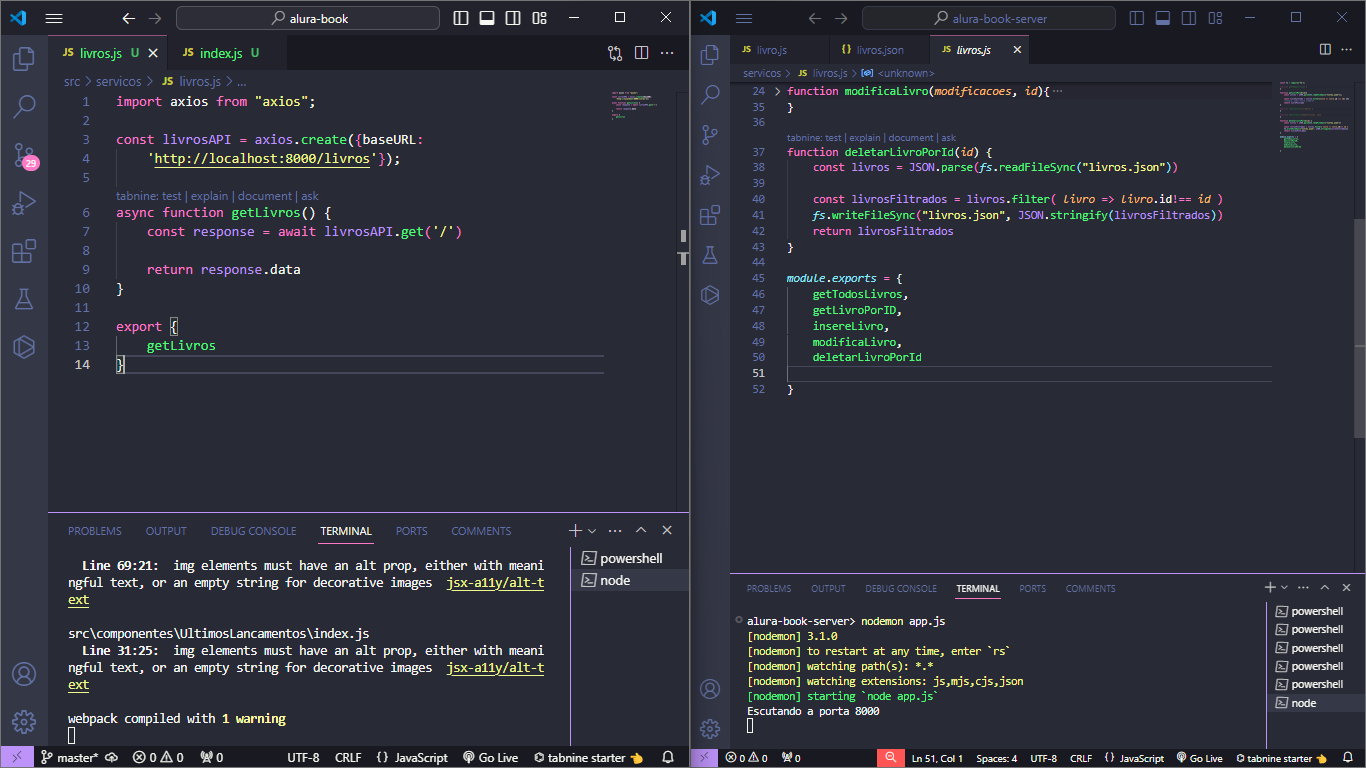Open Manage gear in alura-book-server window

tap(710, 728)
